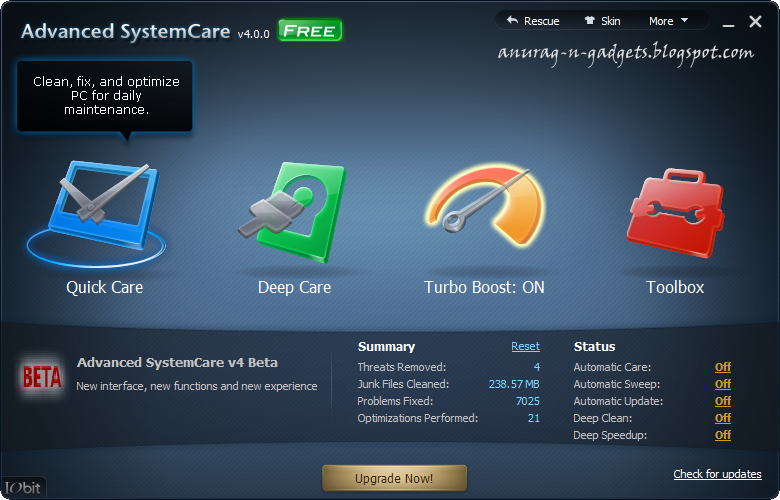This screenshot has width=780, height=500.
Task: Minimize the Advanced SystemCare window
Action: [728, 23]
